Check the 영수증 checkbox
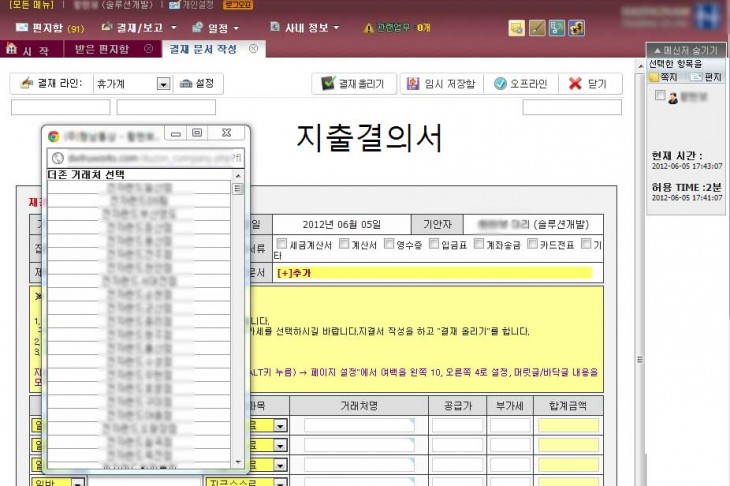 coord(390,243)
